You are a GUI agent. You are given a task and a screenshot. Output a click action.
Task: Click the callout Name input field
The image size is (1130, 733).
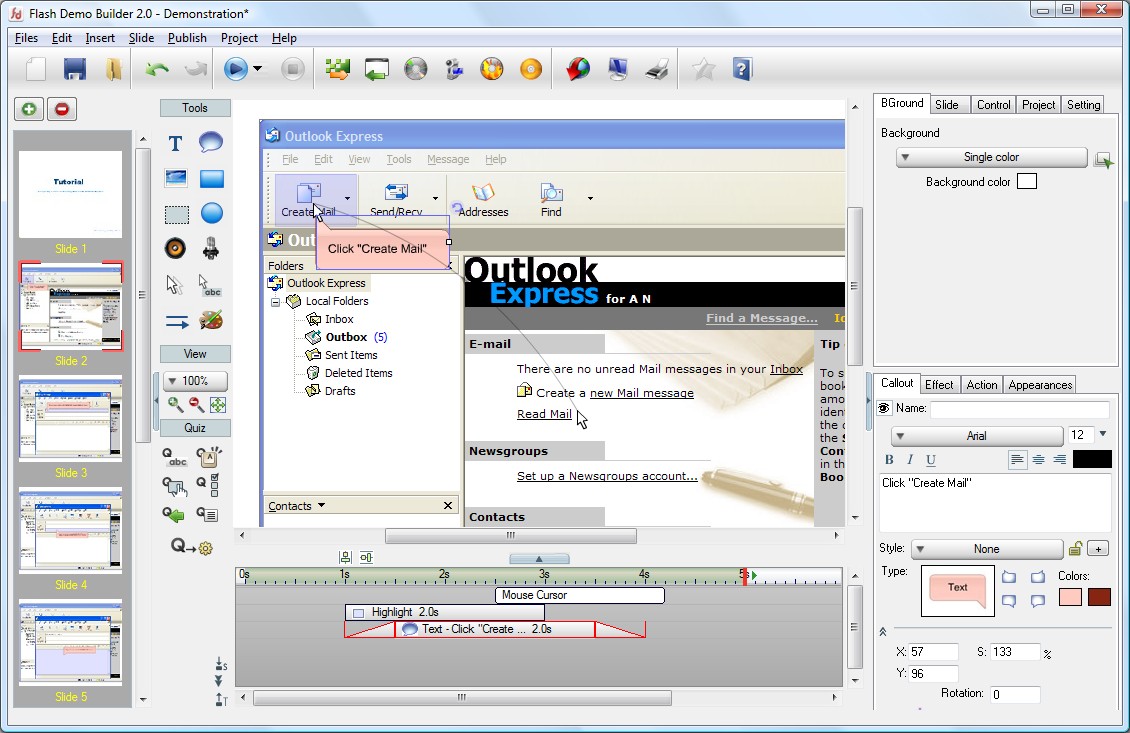click(1020, 409)
